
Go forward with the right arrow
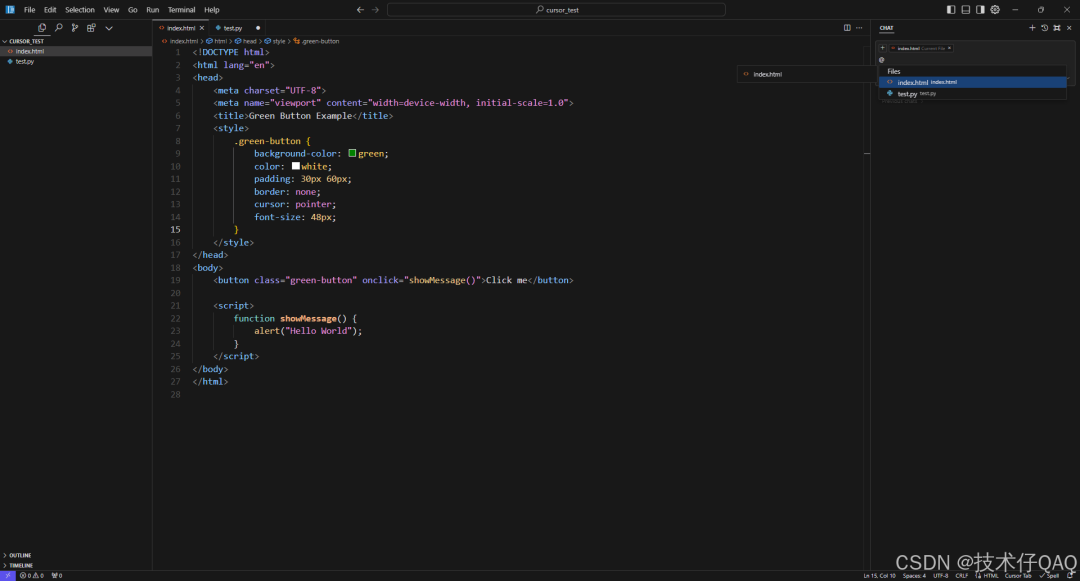pos(375,10)
